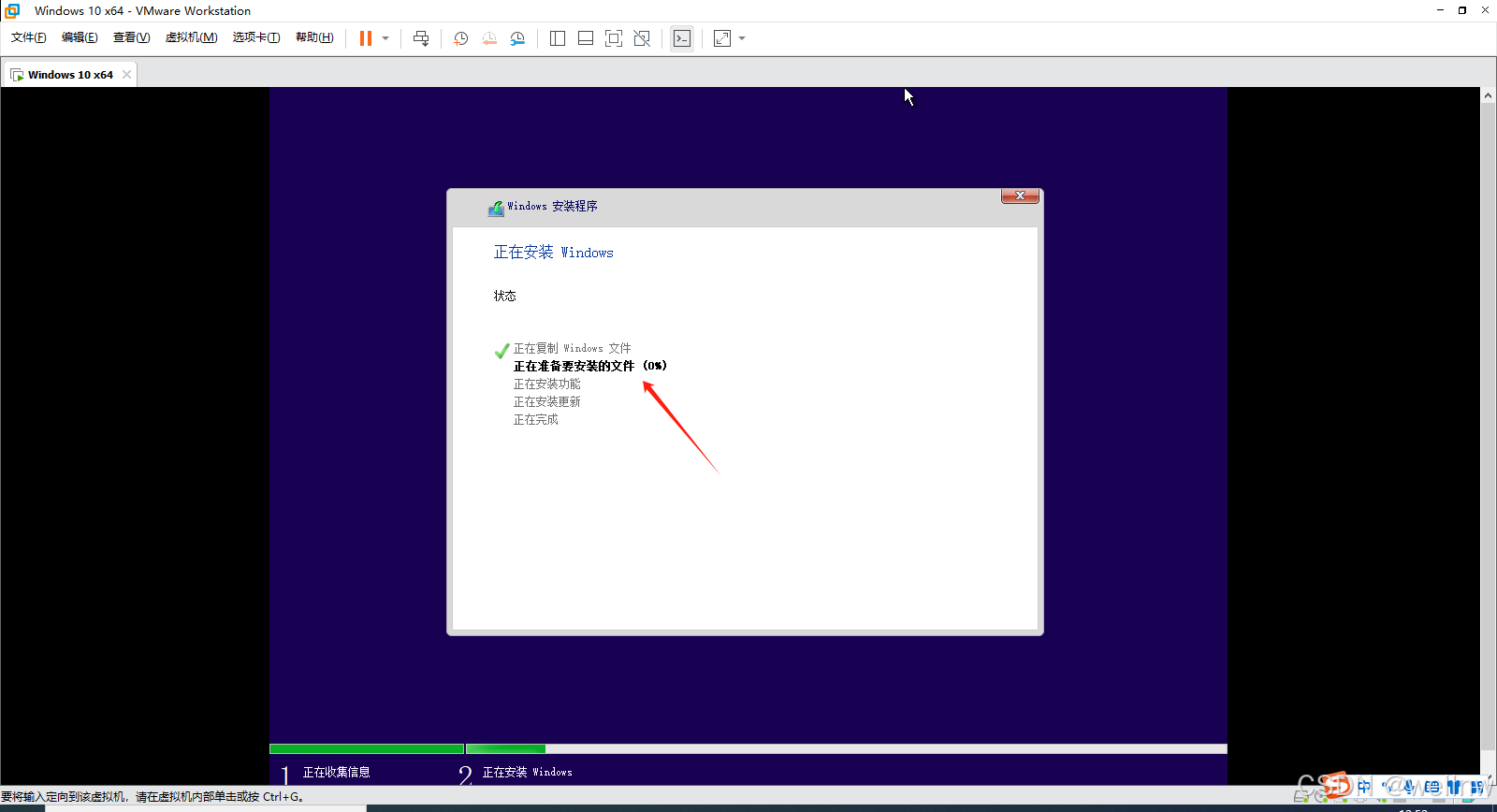Close the Windows 安装程序 dialog
The width and height of the screenshot is (1497, 812).
[x=1020, y=196]
